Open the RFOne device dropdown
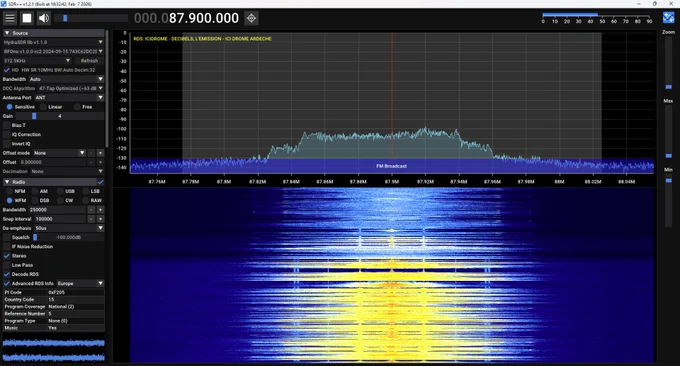 point(53,51)
